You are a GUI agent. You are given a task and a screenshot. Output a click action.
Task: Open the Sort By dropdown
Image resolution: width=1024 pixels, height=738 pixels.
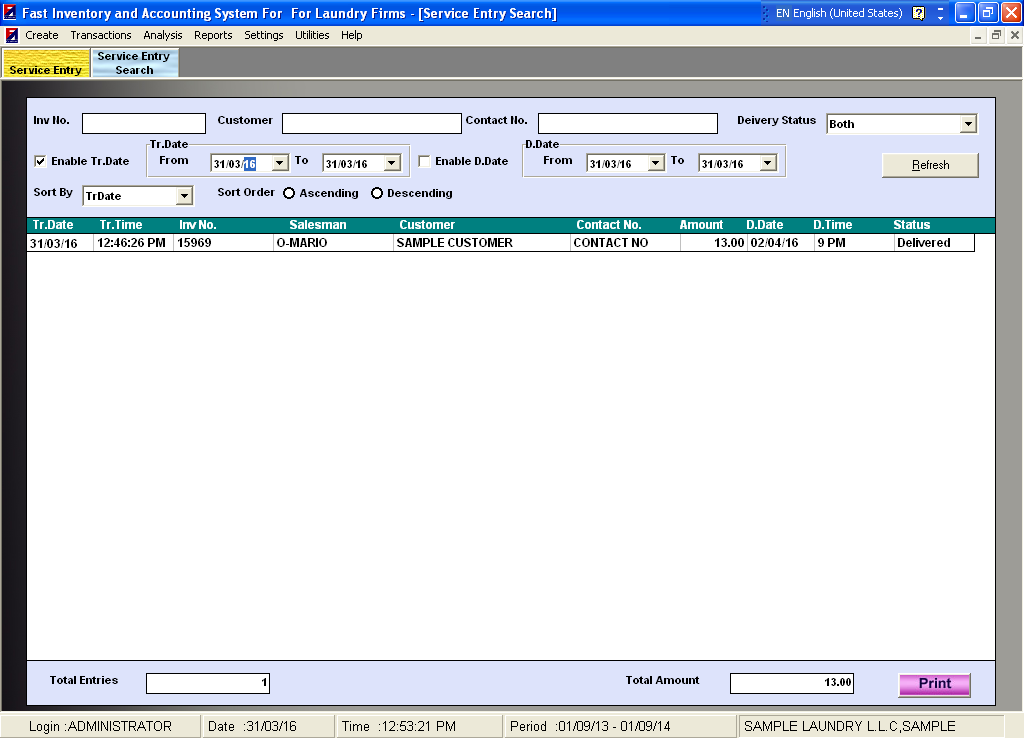(184, 196)
